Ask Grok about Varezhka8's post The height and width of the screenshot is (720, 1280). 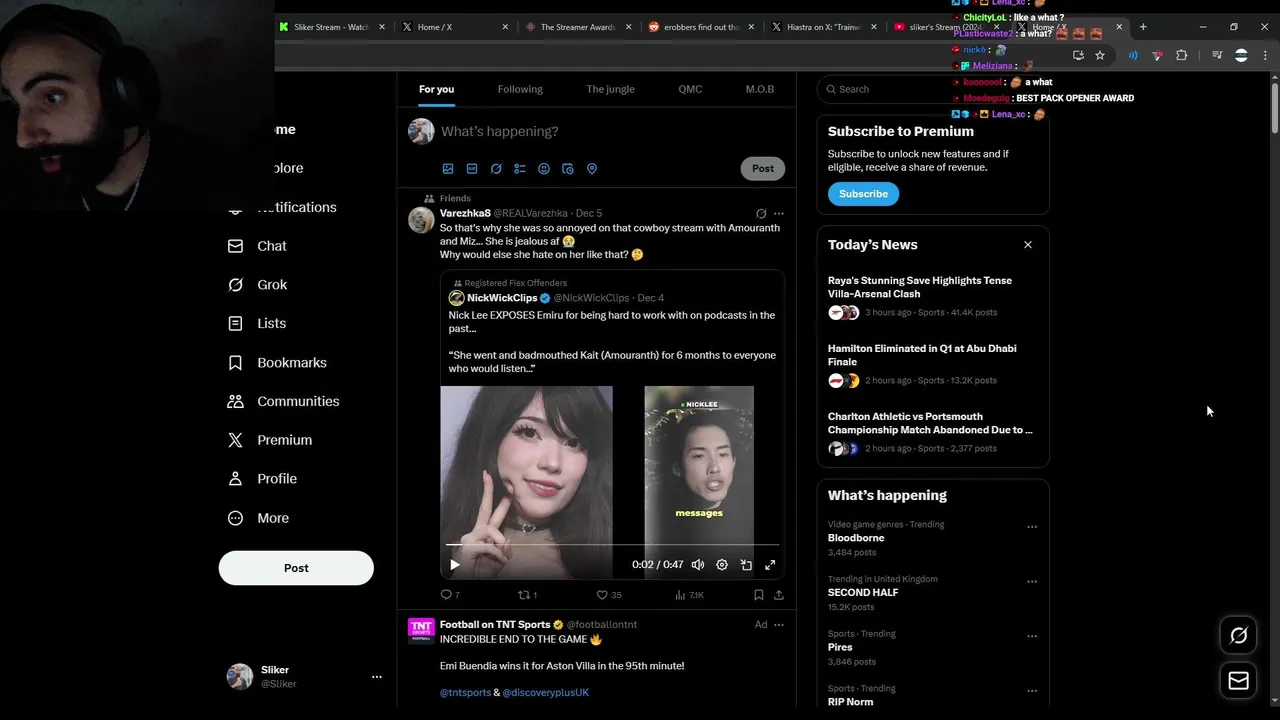[761, 214]
